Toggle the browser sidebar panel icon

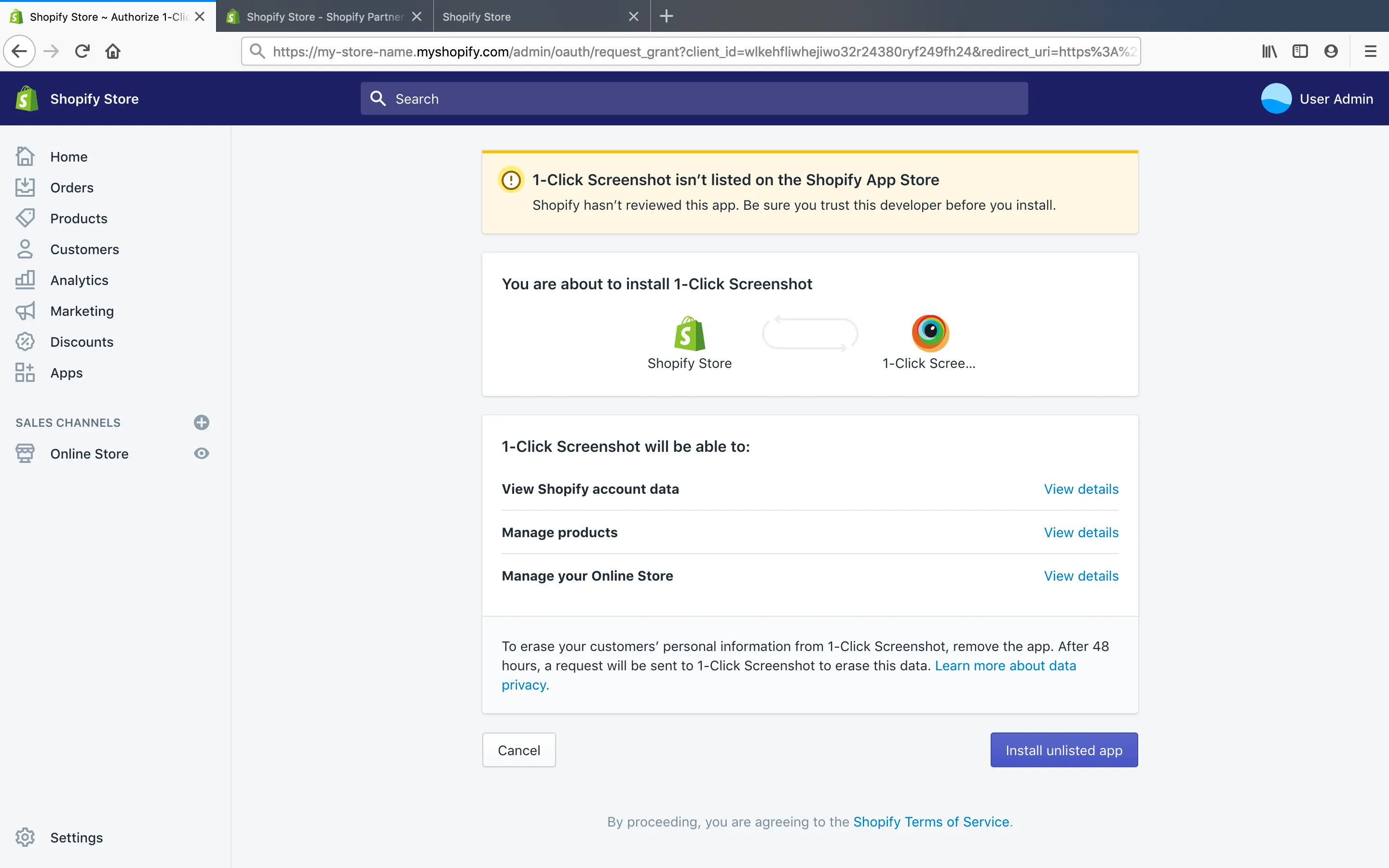1299,51
